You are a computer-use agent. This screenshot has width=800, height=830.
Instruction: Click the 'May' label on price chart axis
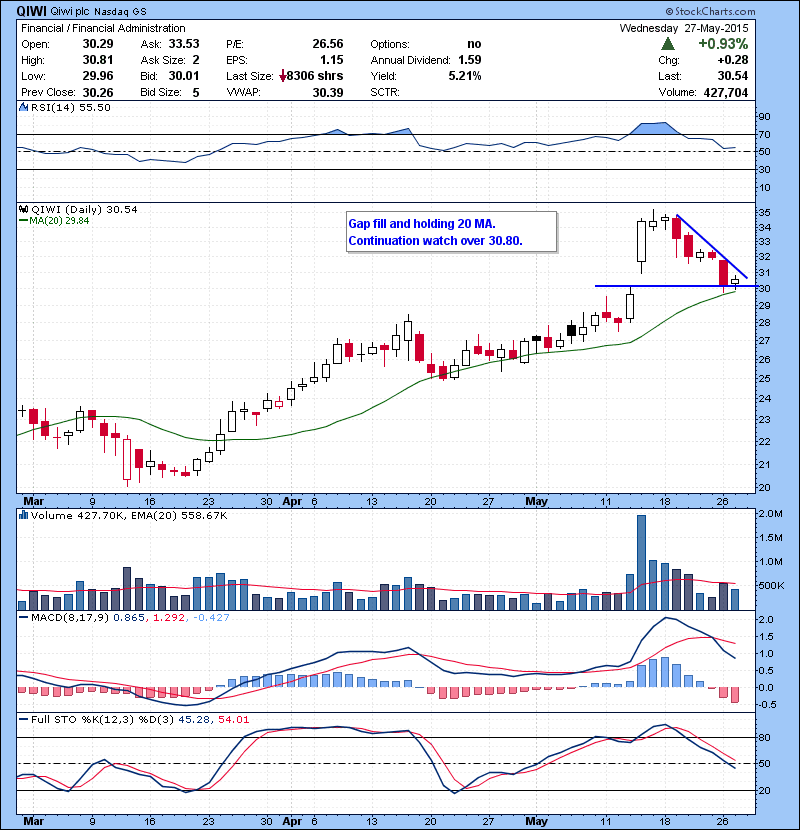(536, 501)
